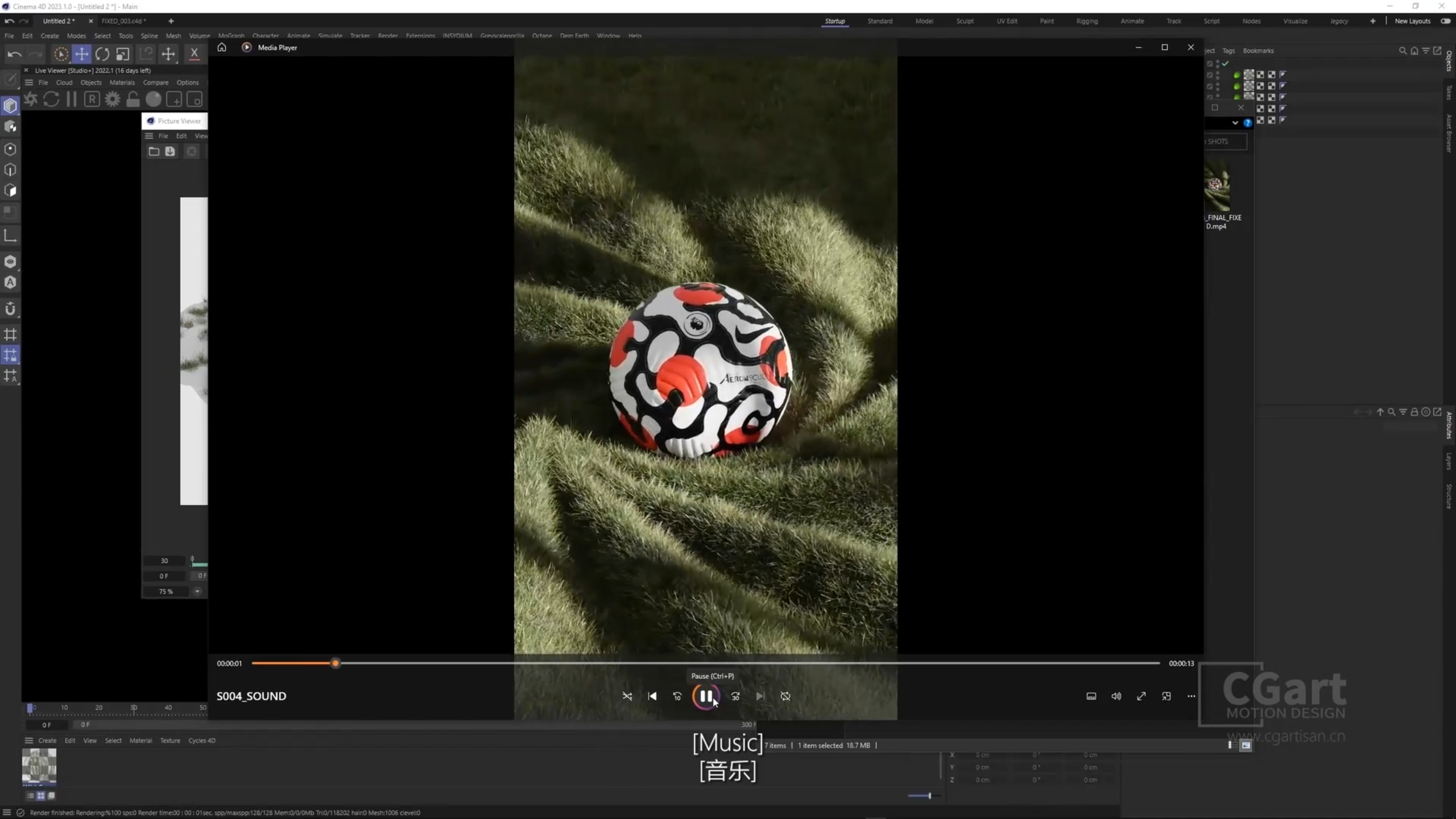Click the Octane R region render icon
Image resolution: width=1456 pixels, height=819 pixels.
[92, 100]
